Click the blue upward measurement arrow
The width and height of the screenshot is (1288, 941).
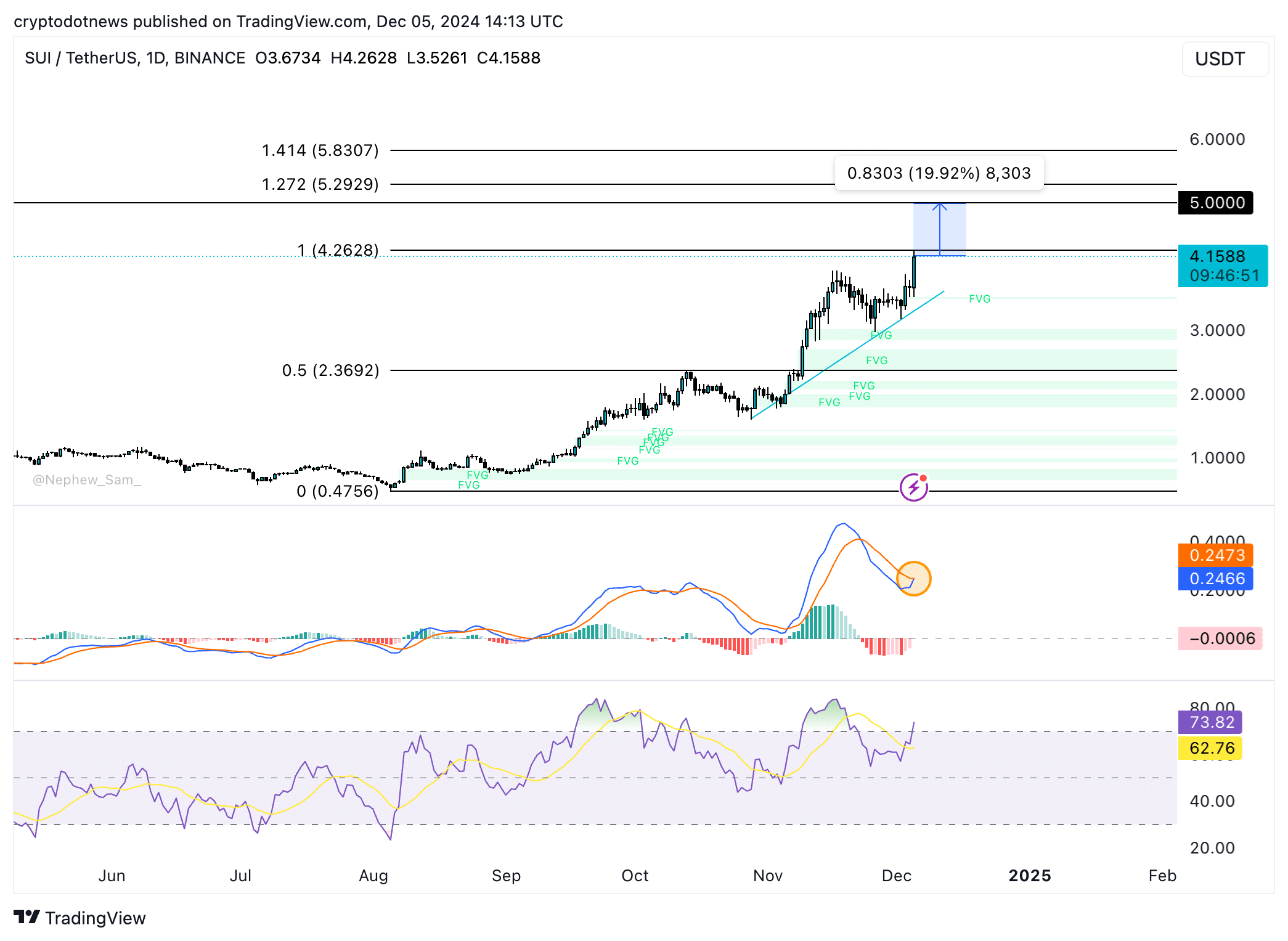coord(939,229)
